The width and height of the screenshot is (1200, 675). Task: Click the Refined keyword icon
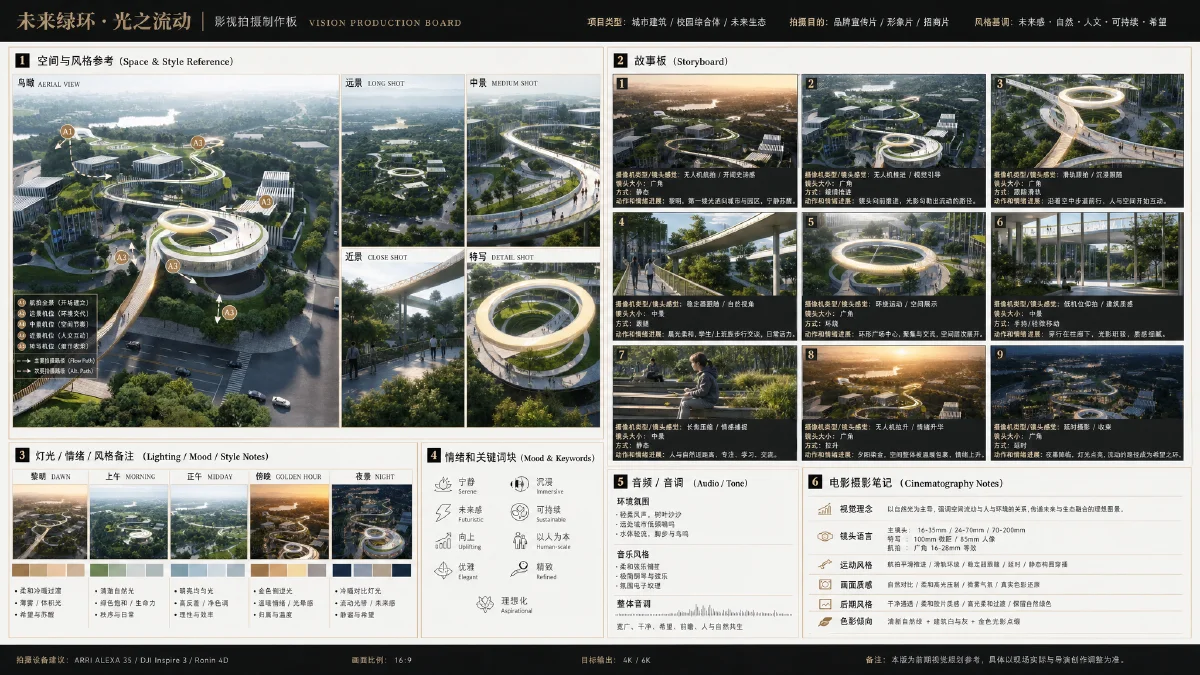point(519,569)
